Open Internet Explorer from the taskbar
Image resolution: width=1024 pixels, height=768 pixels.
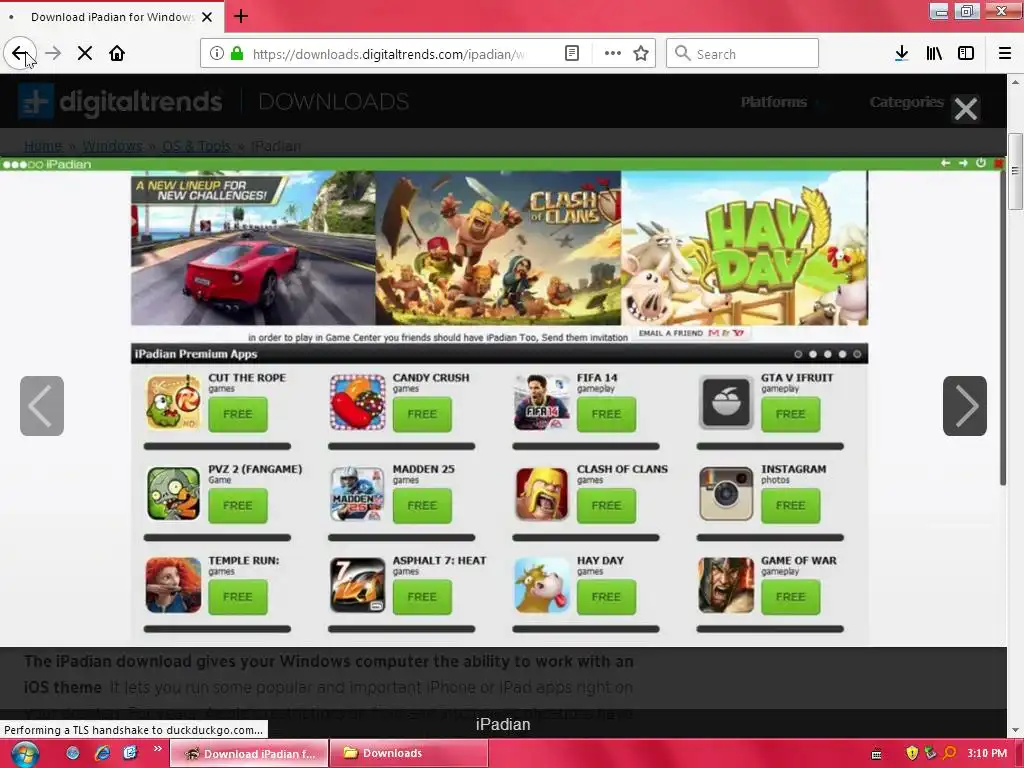103,753
